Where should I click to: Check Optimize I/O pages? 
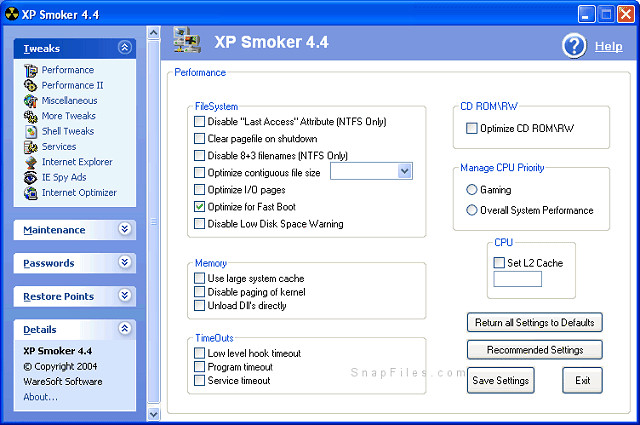[199, 190]
